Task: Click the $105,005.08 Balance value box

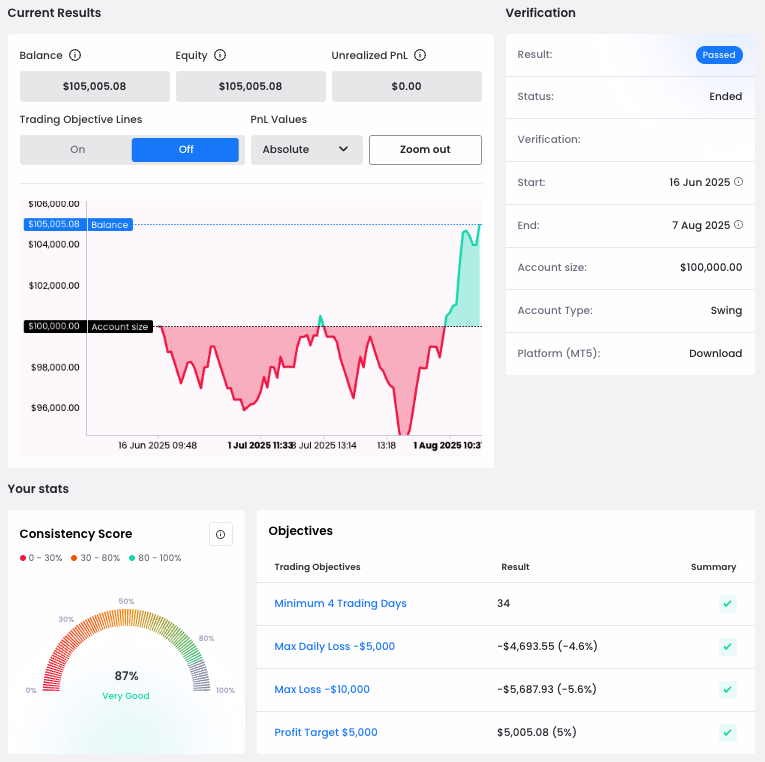Action: pos(95,86)
